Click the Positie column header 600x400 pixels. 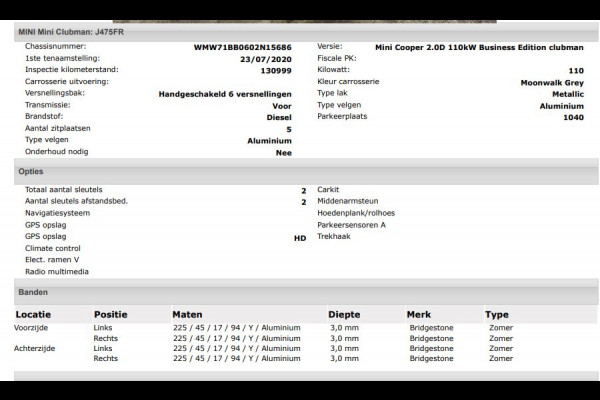click(x=110, y=314)
